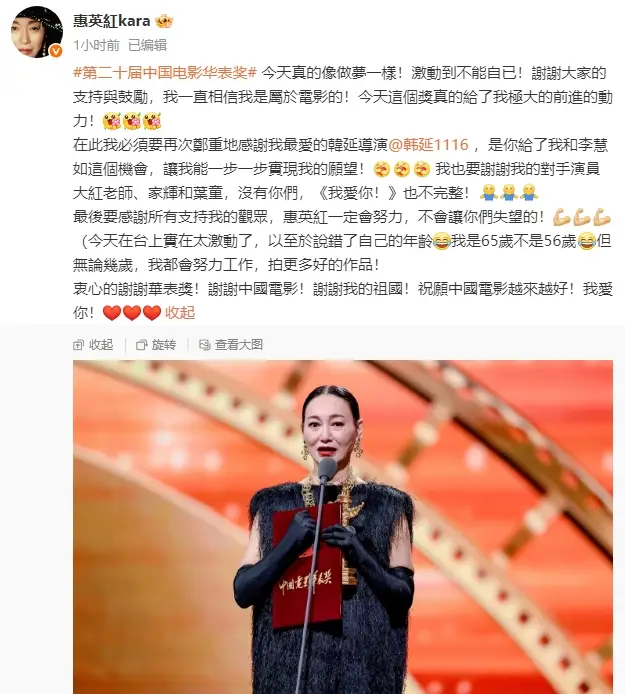Click the orange verified badge on avatar
The width and height of the screenshot is (625, 694).
point(55,51)
